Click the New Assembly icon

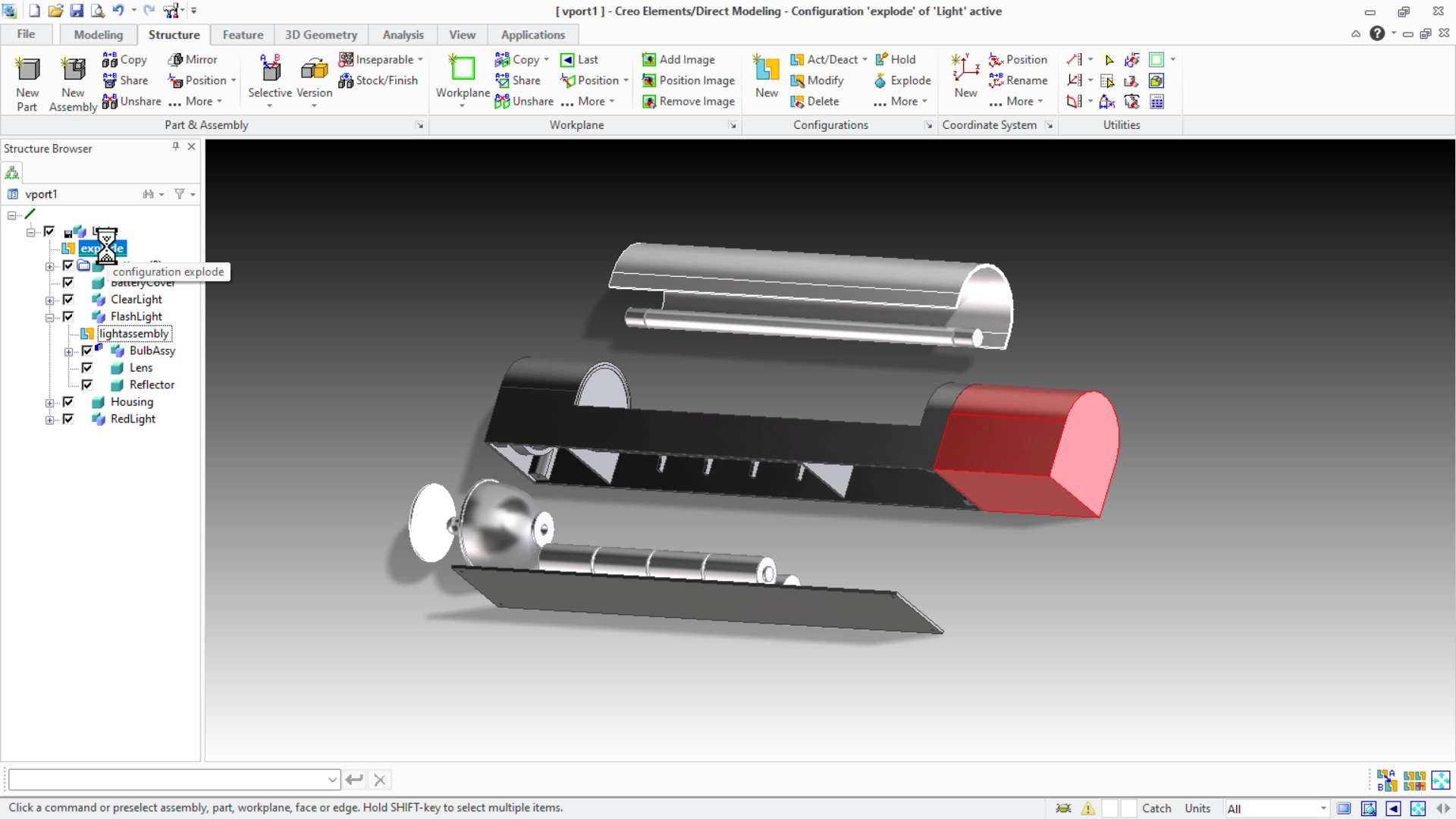click(73, 83)
